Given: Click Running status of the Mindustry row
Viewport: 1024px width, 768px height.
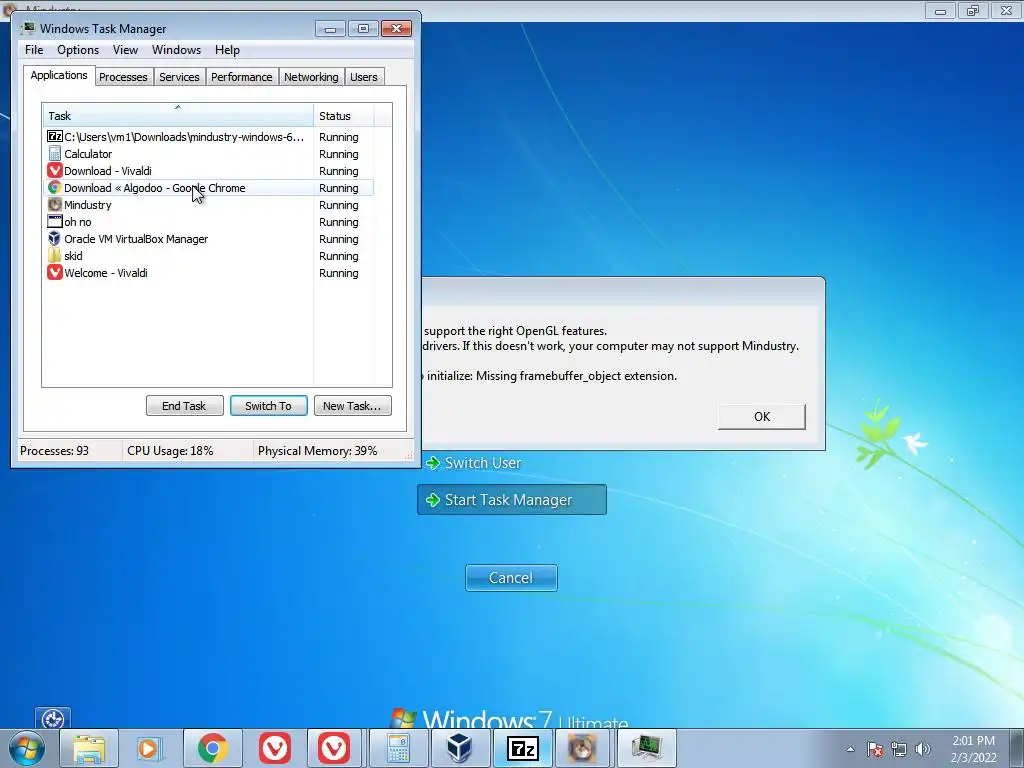Looking at the screenshot, I should (x=338, y=205).
